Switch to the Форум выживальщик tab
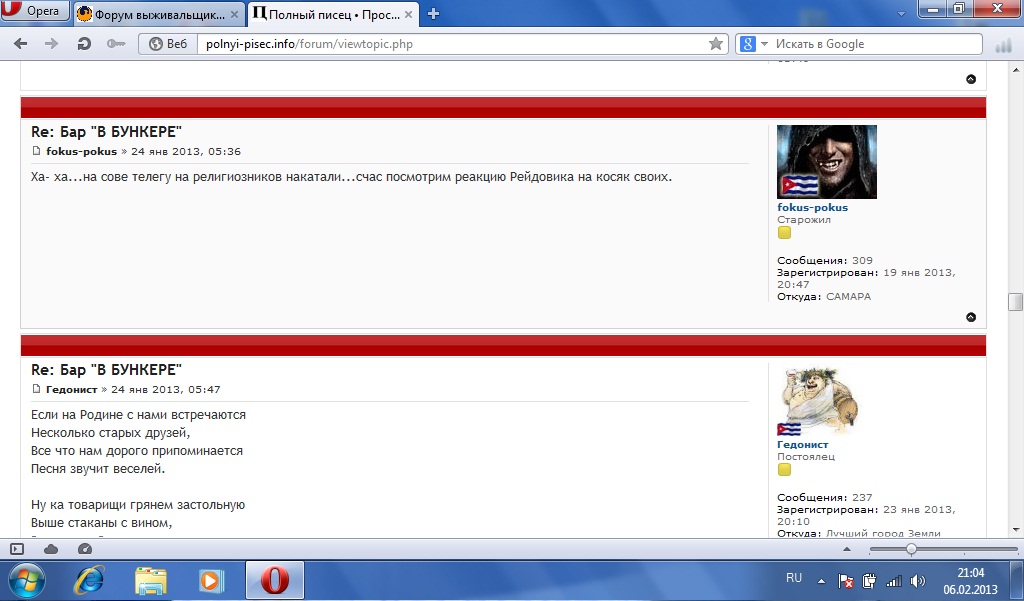 (157, 14)
